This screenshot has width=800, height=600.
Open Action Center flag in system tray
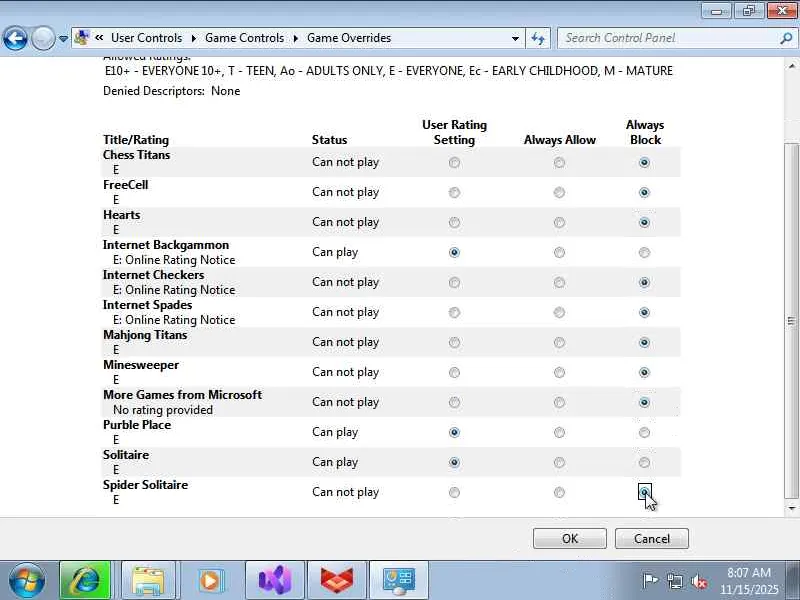[x=650, y=581]
